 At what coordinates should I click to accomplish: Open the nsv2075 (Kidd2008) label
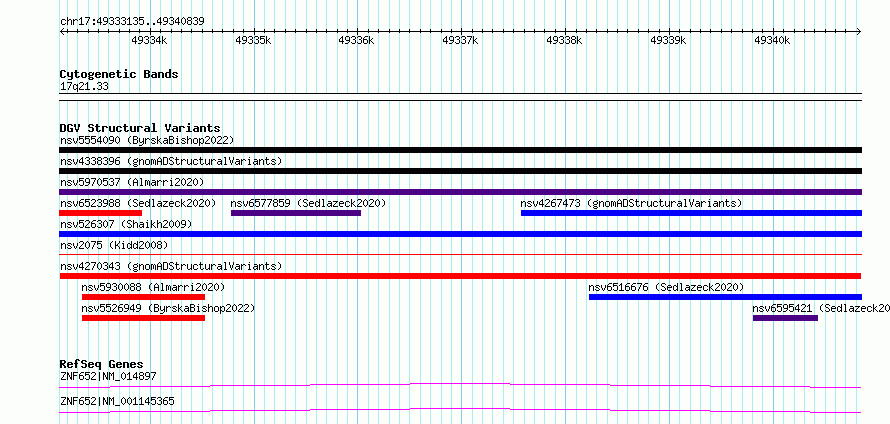[114, 245]
